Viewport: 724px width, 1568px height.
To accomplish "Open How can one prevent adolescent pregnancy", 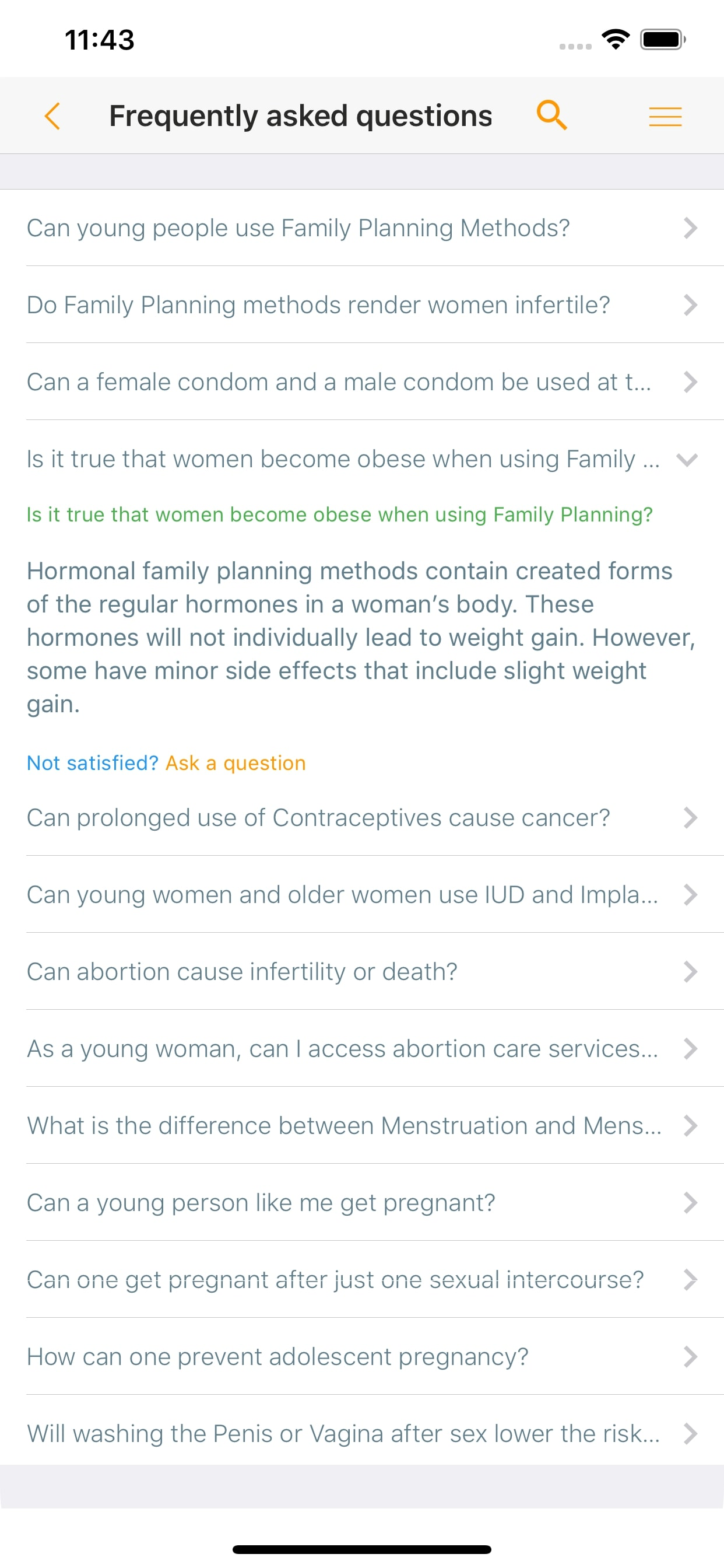I will click(x=362, y=1357).
